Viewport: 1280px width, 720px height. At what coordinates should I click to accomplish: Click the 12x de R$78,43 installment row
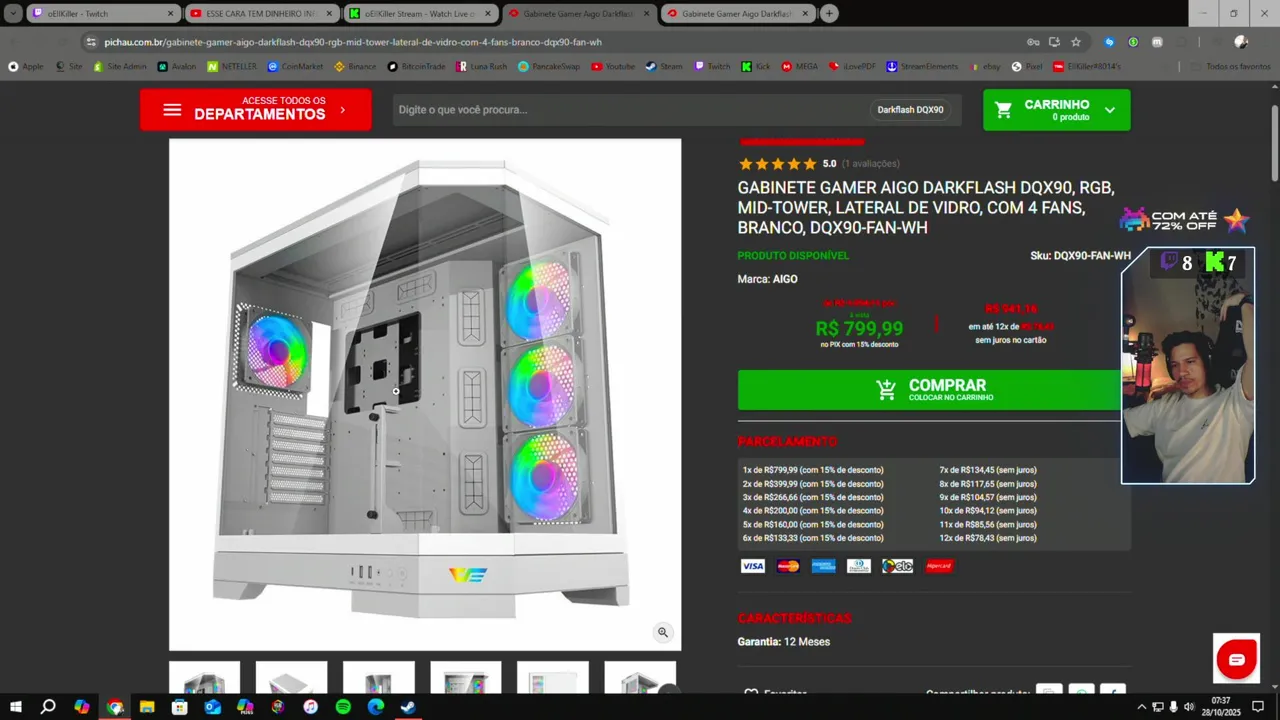[988, 538]
